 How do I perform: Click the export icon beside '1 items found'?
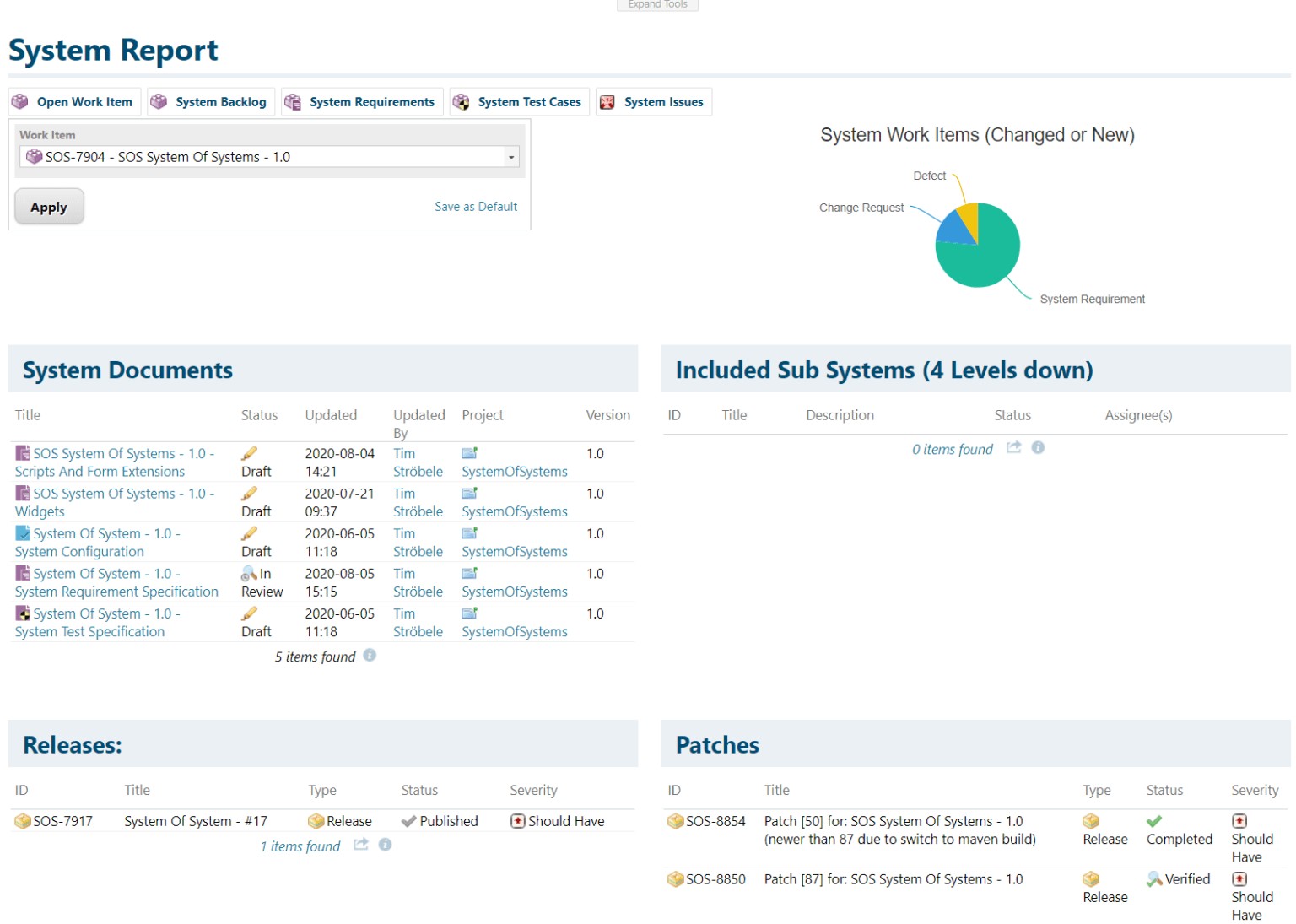(360, 845)
